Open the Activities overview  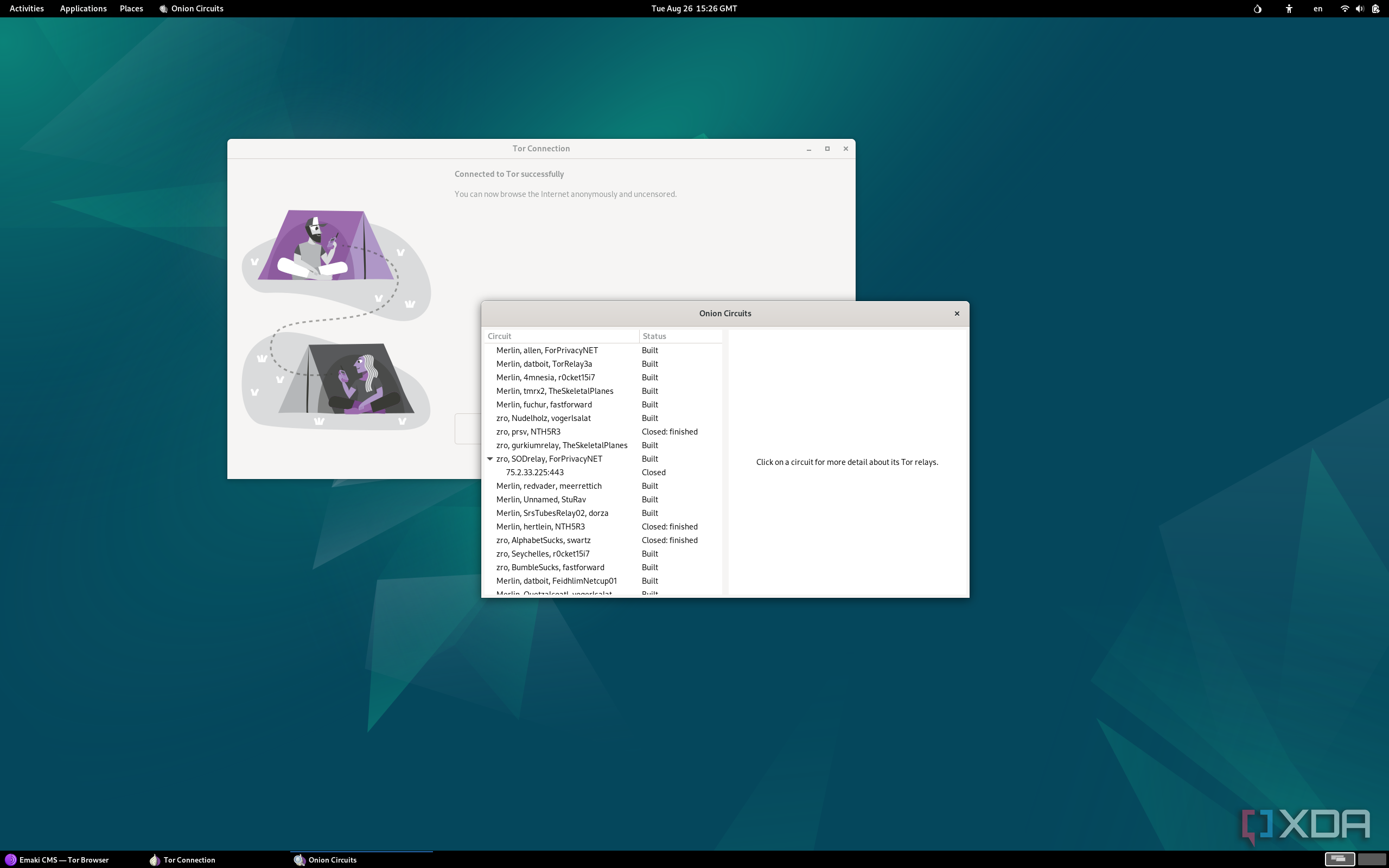(x=27, y=9)
